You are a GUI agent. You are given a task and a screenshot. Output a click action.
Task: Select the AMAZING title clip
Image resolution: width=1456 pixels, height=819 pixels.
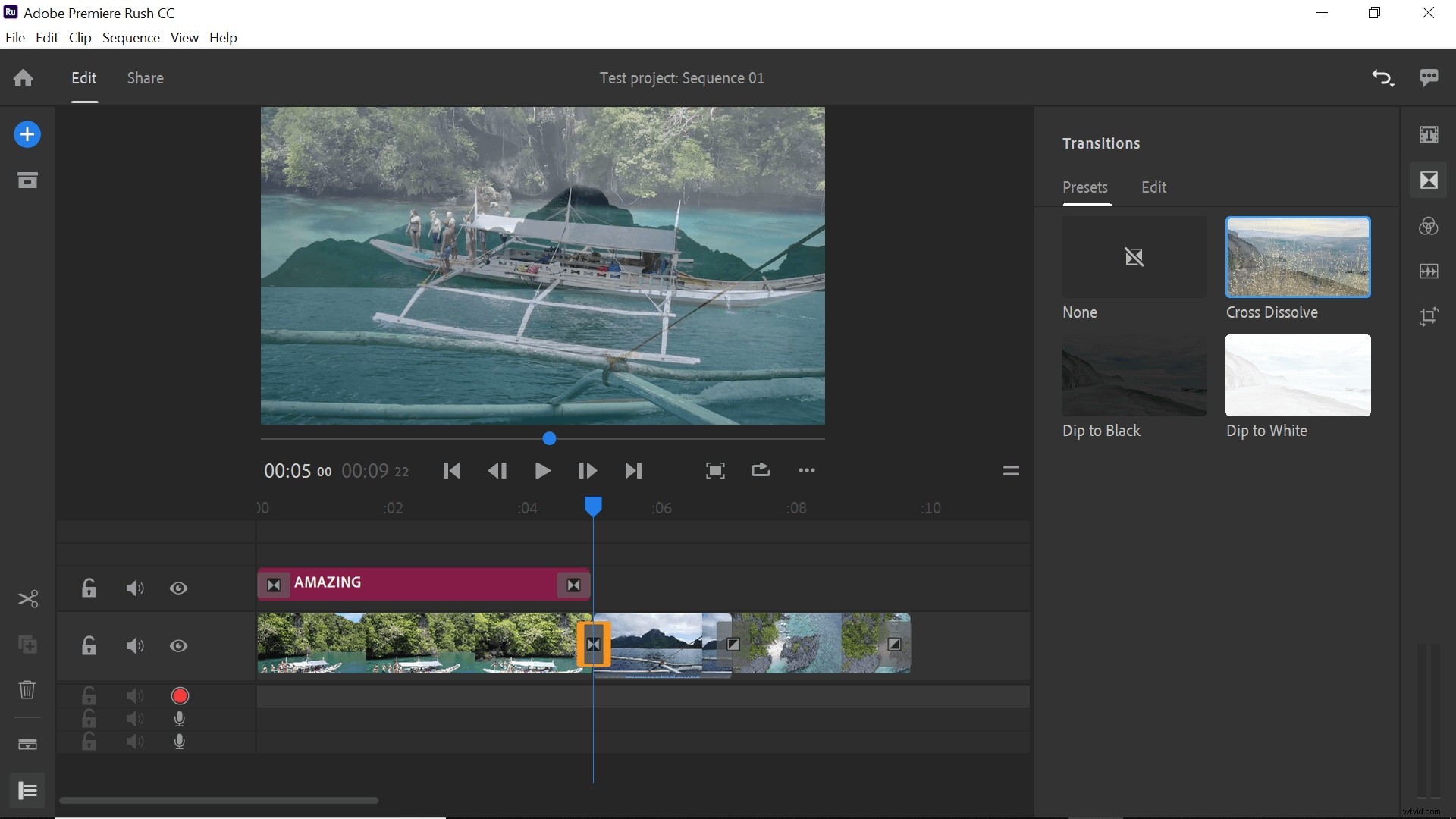423,585
